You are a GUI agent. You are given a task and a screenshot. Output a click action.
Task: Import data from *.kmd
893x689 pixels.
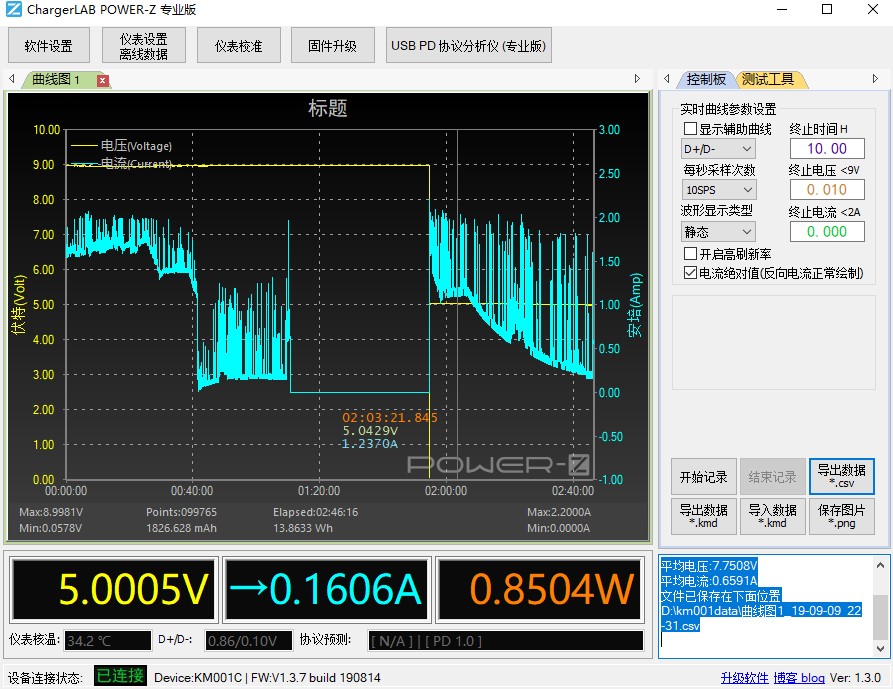coord(772,516)
